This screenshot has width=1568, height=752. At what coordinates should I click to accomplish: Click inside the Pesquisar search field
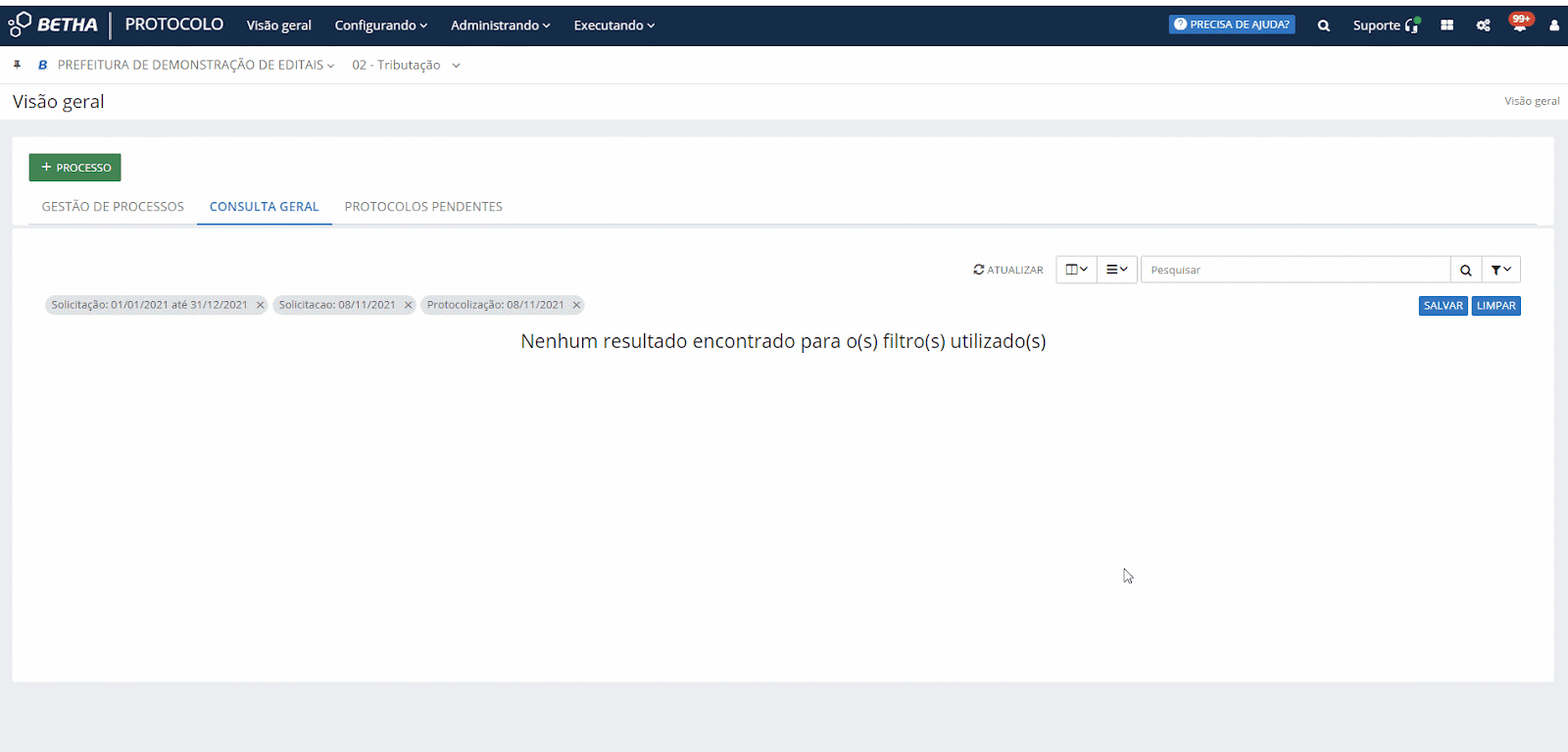1294,270
